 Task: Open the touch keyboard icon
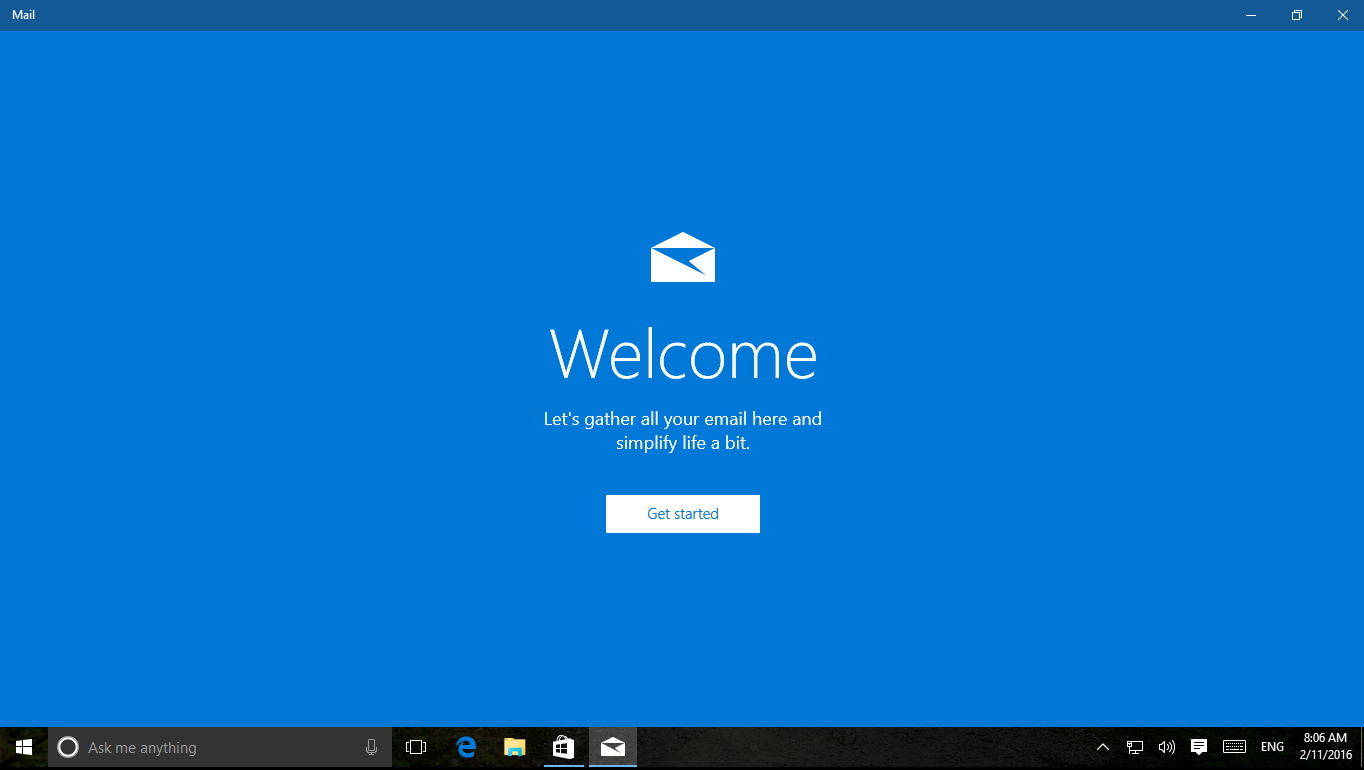coord(1234,747)
